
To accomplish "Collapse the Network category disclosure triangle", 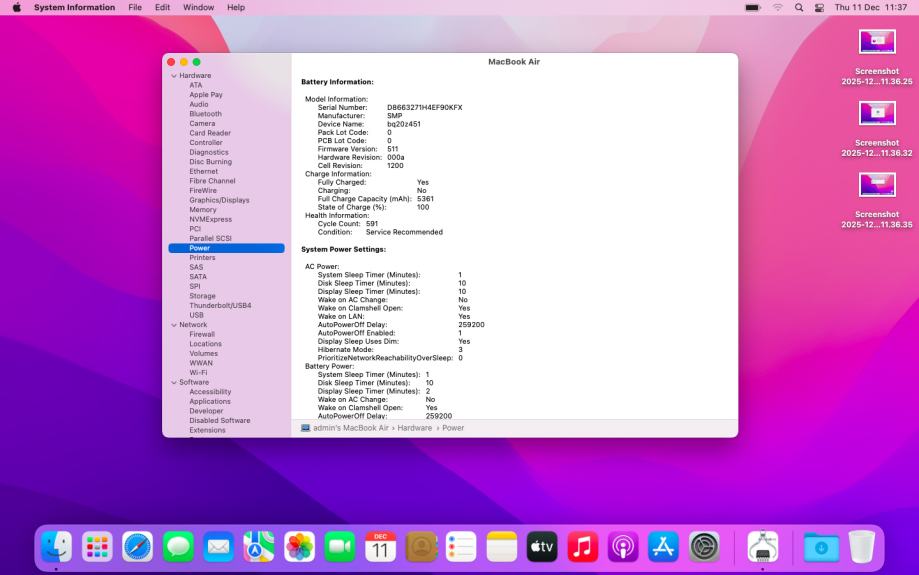I will pos(173,325).
